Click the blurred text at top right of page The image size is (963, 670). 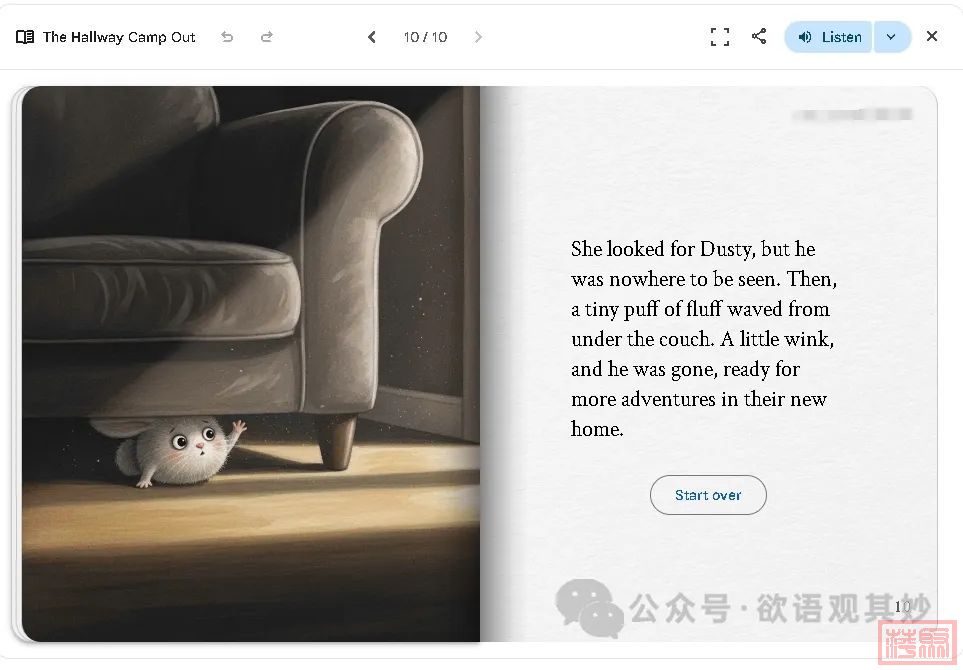click(852, 115)
